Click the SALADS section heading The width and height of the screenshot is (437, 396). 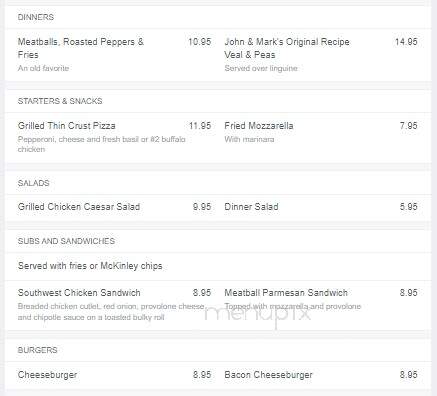point(33,183)
